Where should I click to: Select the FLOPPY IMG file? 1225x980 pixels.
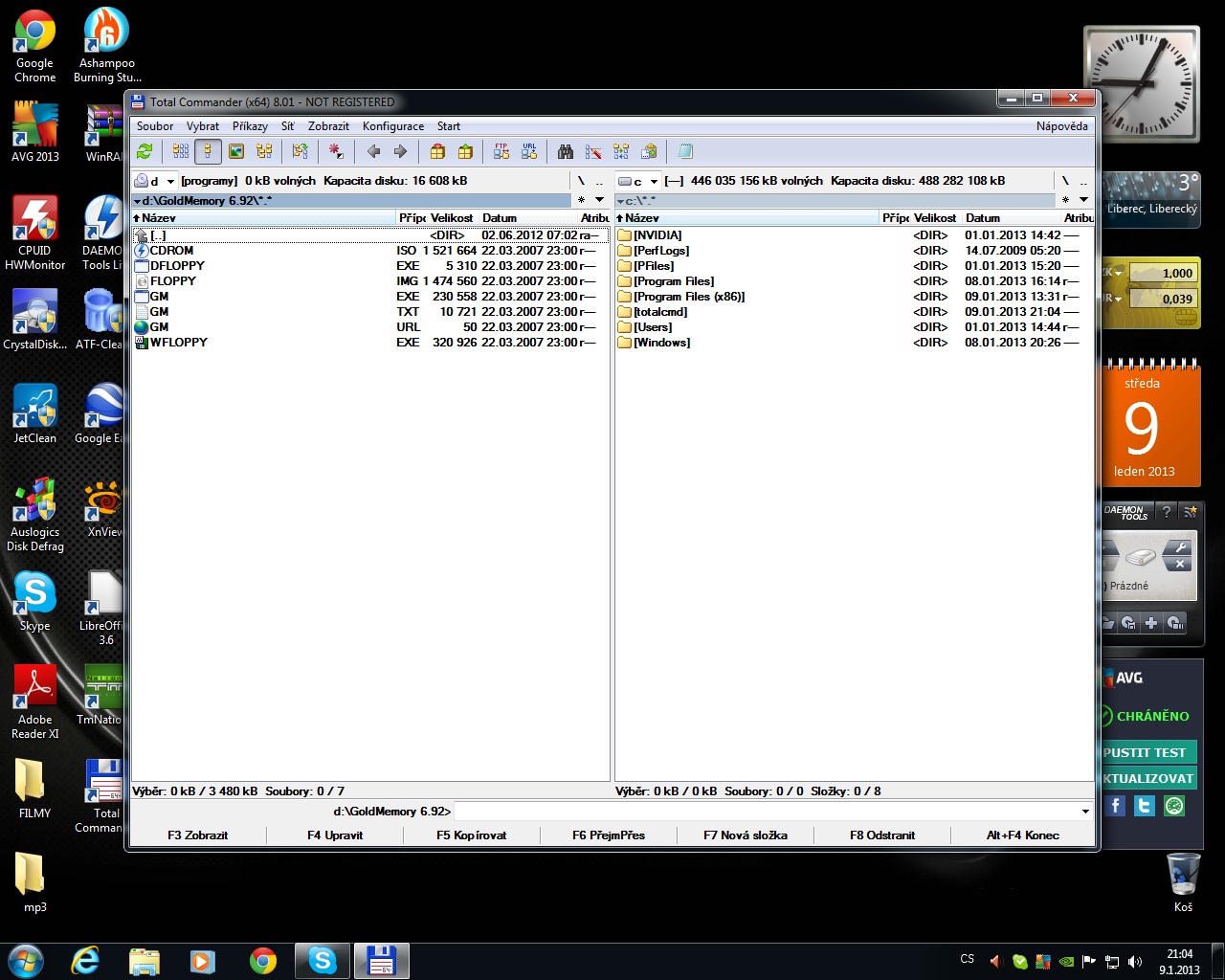[x=370, y=281]
